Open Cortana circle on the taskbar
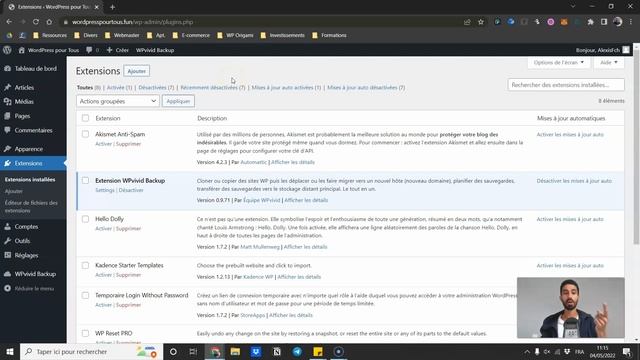This screenshot has width=640, height=360. point(173,351)
